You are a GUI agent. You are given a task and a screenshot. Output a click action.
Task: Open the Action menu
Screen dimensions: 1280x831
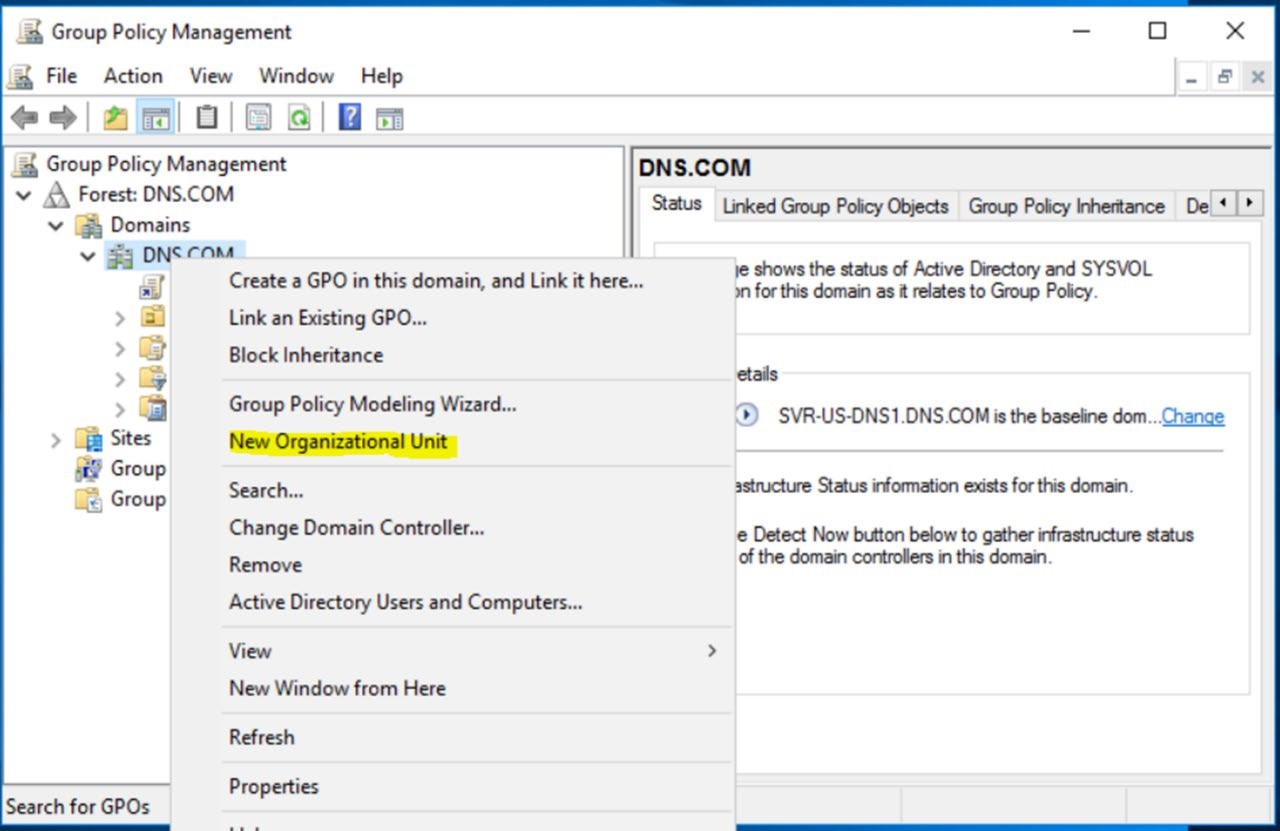tap(133, 76)
